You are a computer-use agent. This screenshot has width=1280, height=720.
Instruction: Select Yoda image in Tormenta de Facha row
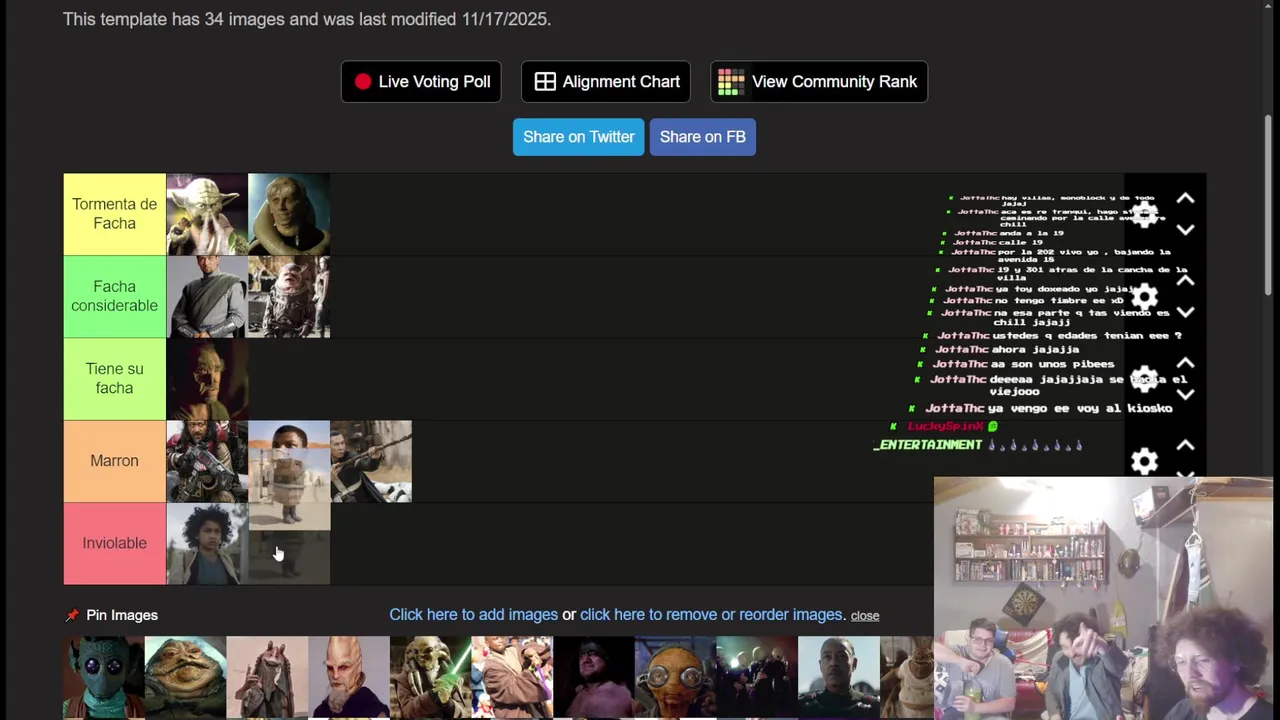click(207, 214)
